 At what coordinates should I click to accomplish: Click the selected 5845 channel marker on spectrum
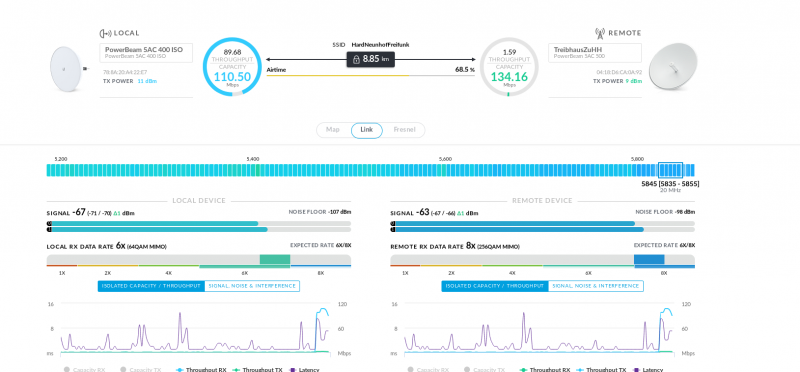(x=670, y=170)
